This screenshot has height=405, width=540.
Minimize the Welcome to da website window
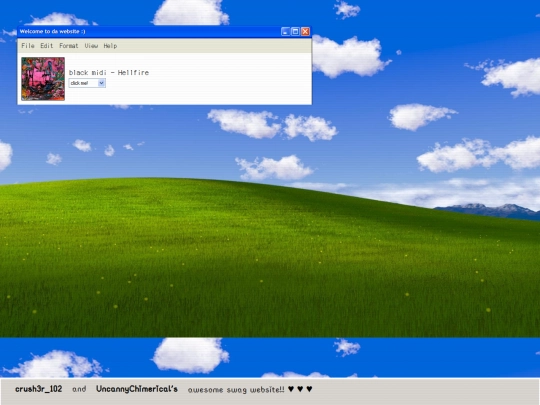pos(285,31)
